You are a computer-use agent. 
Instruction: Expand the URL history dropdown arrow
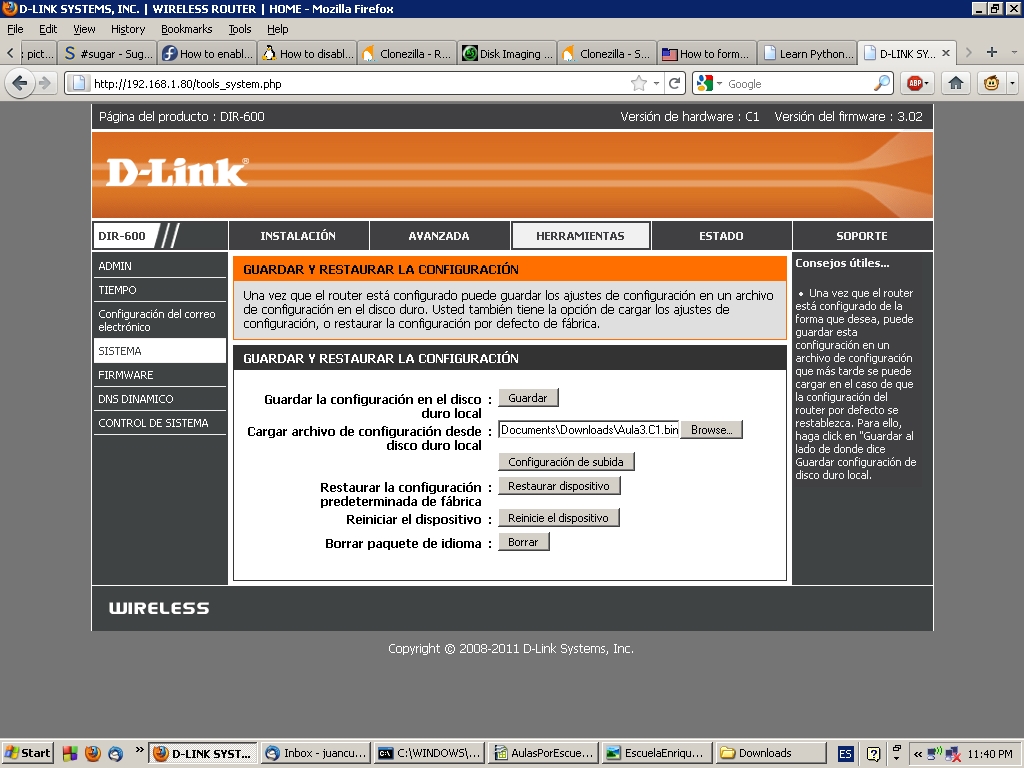tap(657, 84)
